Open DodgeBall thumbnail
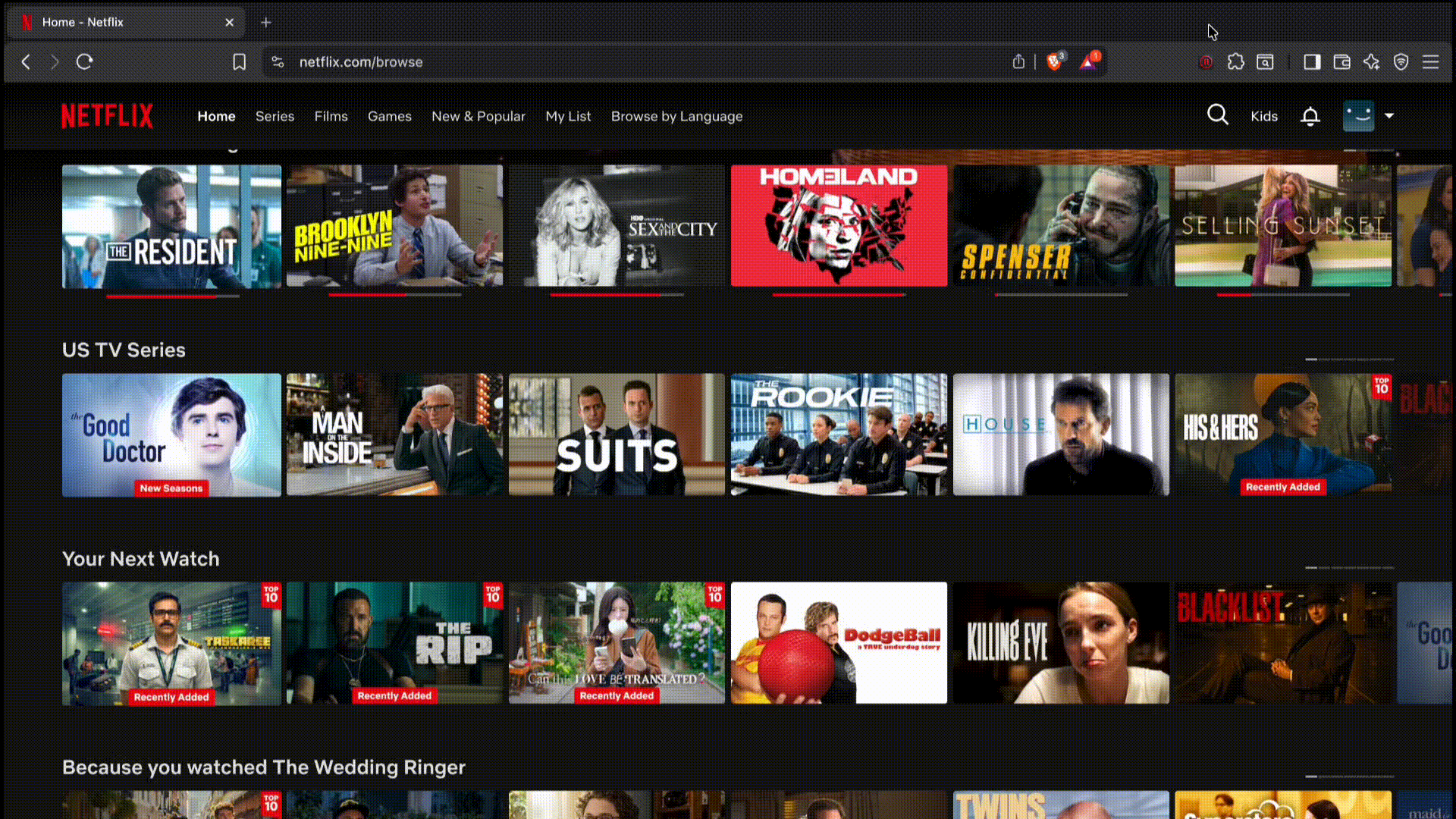Viewport: 1456px width, 819px height. (839, 643)
